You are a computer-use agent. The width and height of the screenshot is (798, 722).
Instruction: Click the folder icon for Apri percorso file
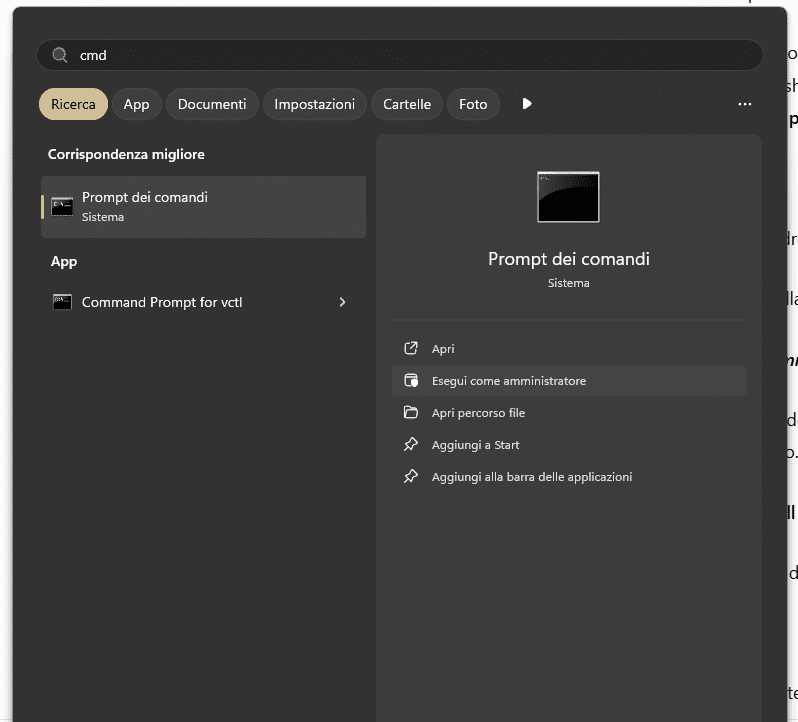click(410, 413)
